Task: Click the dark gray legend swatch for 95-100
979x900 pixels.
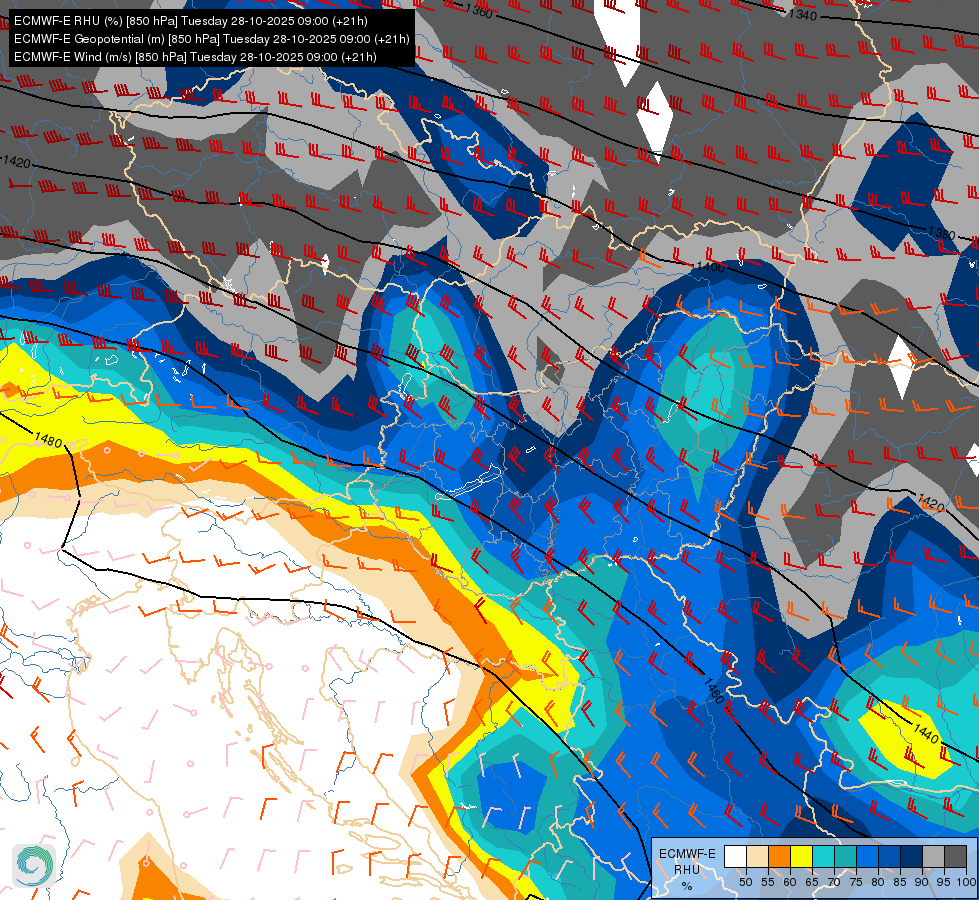Action: pos(955,856)
